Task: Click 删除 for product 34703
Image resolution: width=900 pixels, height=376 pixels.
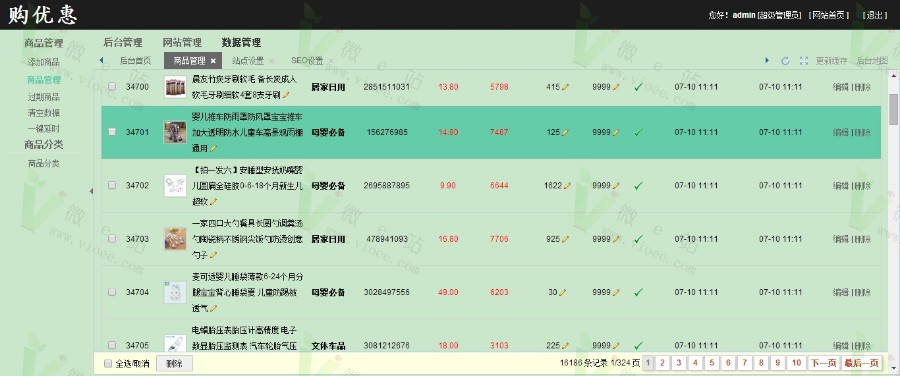Action: coord(862,239)
